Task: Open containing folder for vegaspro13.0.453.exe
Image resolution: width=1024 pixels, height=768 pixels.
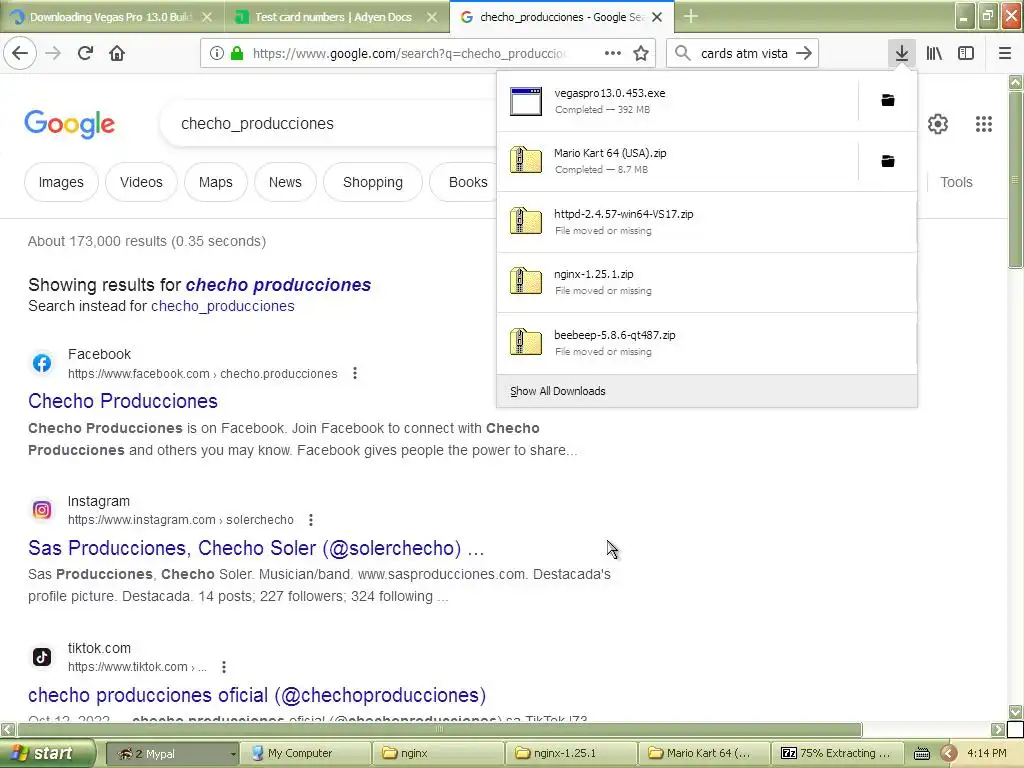Action: [888, 101]
